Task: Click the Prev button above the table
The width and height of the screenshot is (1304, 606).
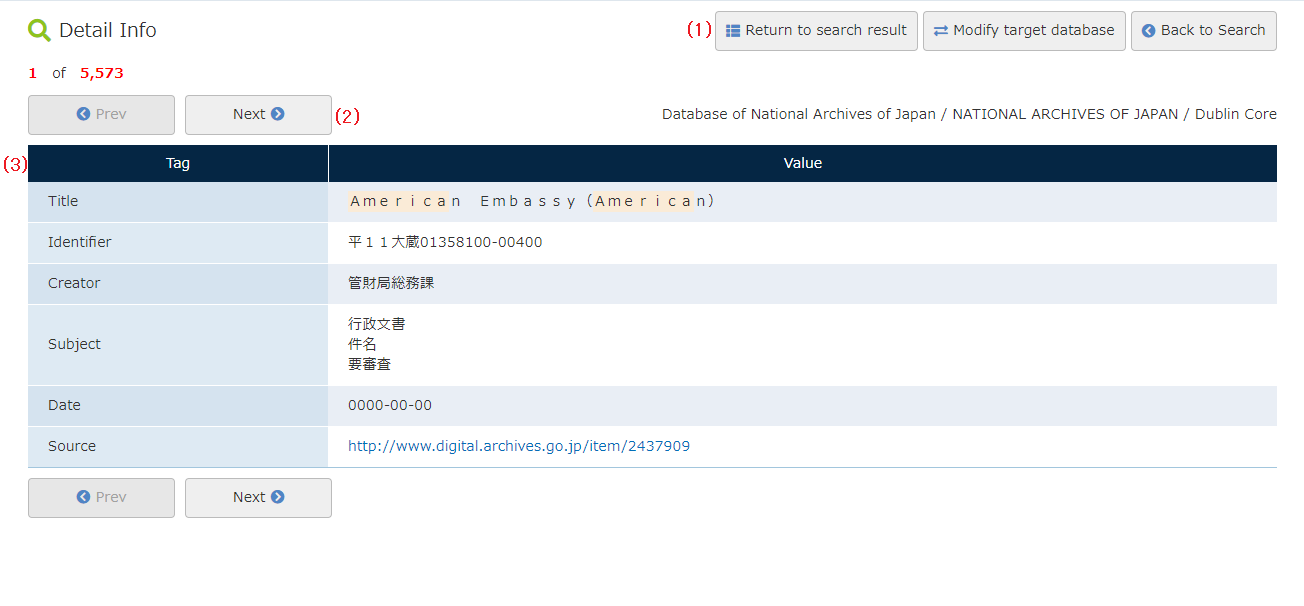Action: pyautogui.click(x=101, y=115)
